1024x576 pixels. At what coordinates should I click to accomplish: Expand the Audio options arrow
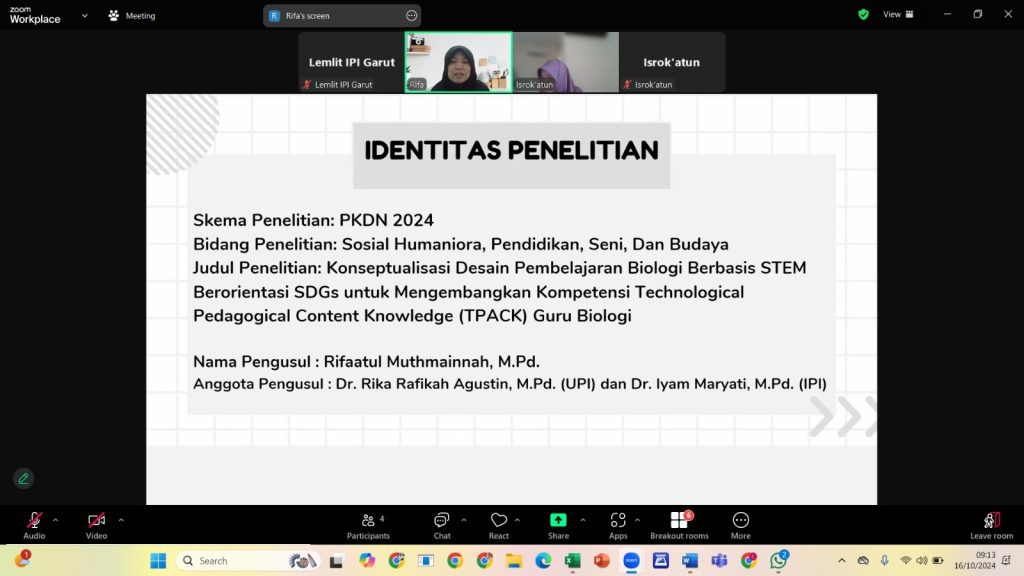(x=56, y=520)
